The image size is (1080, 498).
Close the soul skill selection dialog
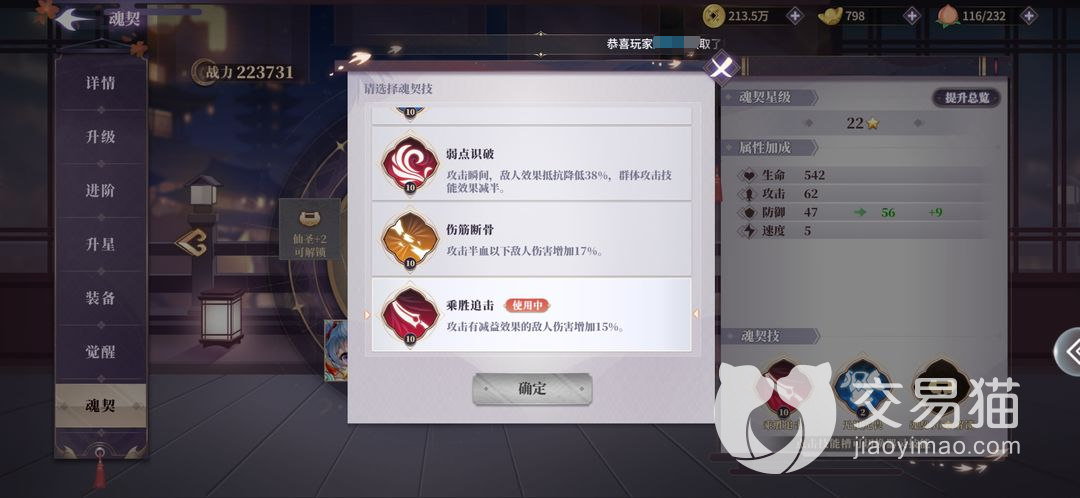point(720,68)
